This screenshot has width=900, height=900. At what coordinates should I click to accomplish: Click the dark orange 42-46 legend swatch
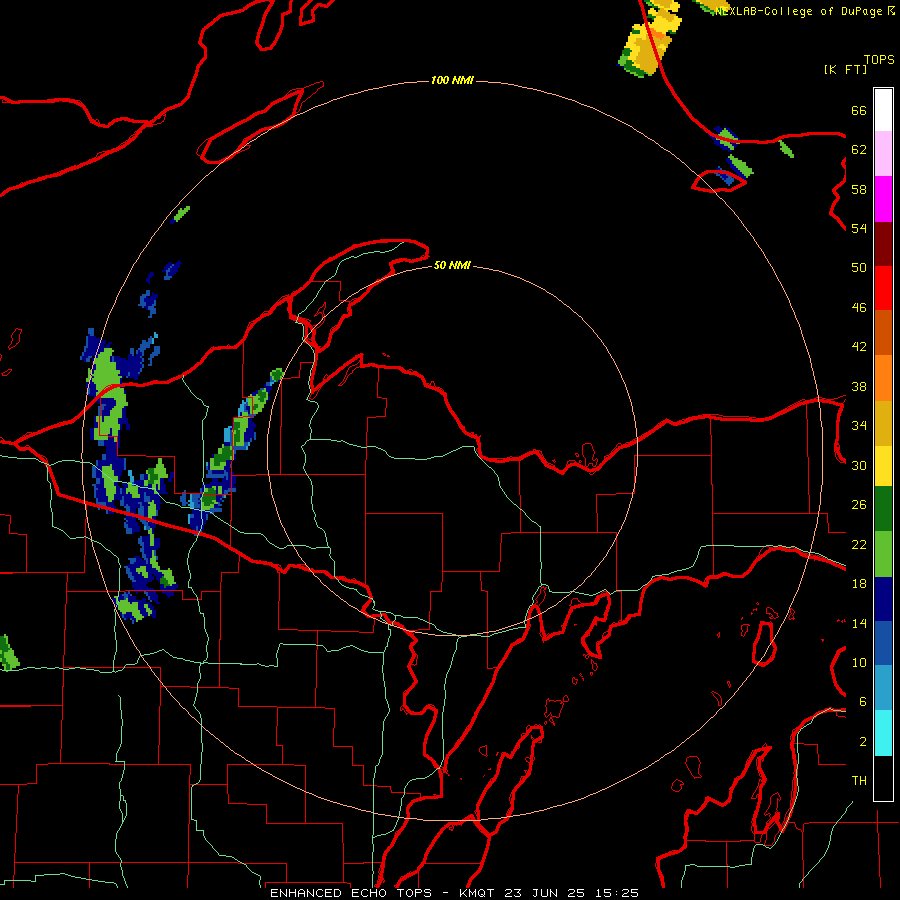[883, 332]
